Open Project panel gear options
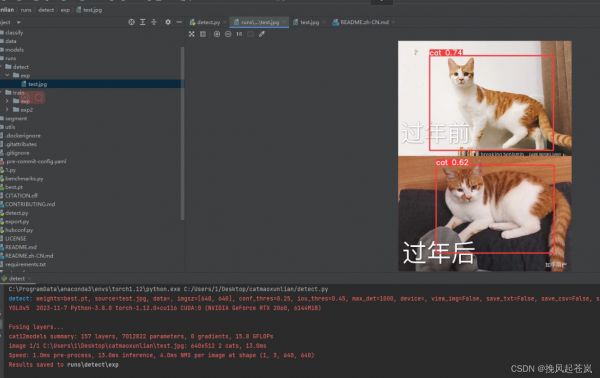Viewport: 600px width, 378px height. (168, 22)
